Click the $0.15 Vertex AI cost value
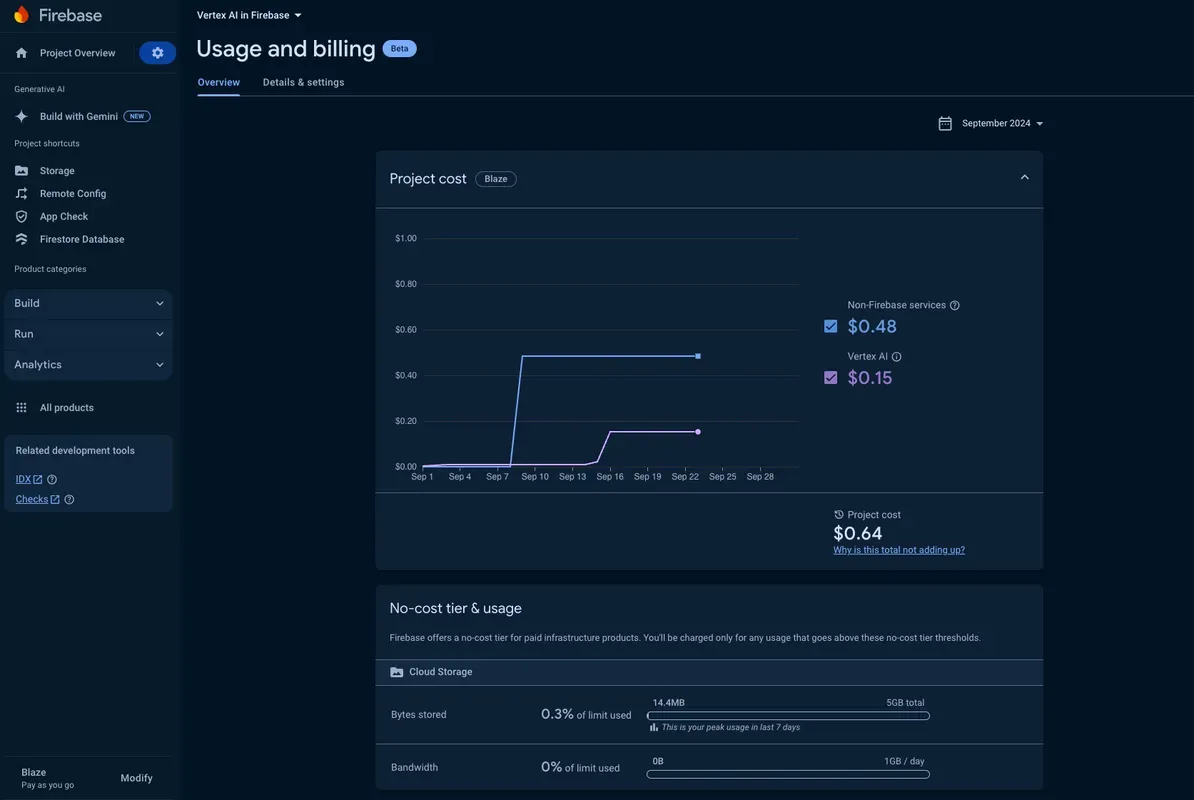 tap(870, 378)
